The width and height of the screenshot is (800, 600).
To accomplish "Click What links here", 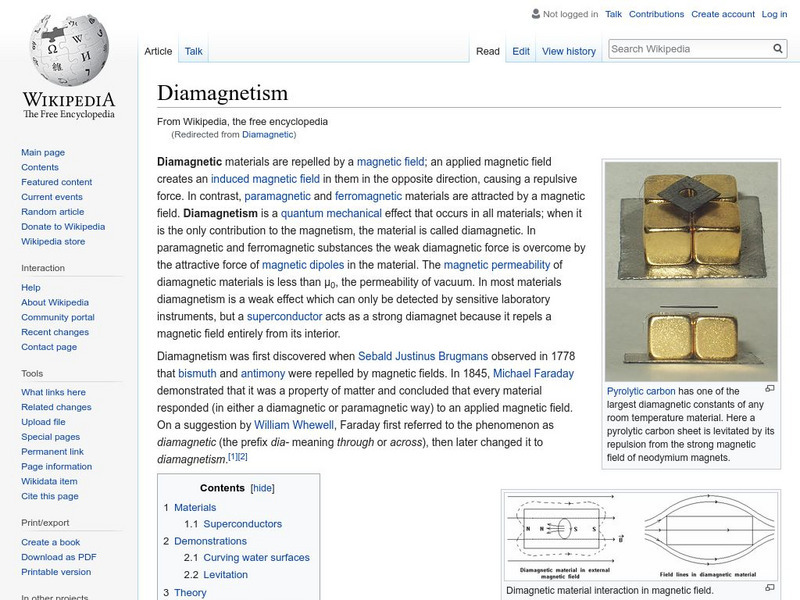I will point(54,392).
